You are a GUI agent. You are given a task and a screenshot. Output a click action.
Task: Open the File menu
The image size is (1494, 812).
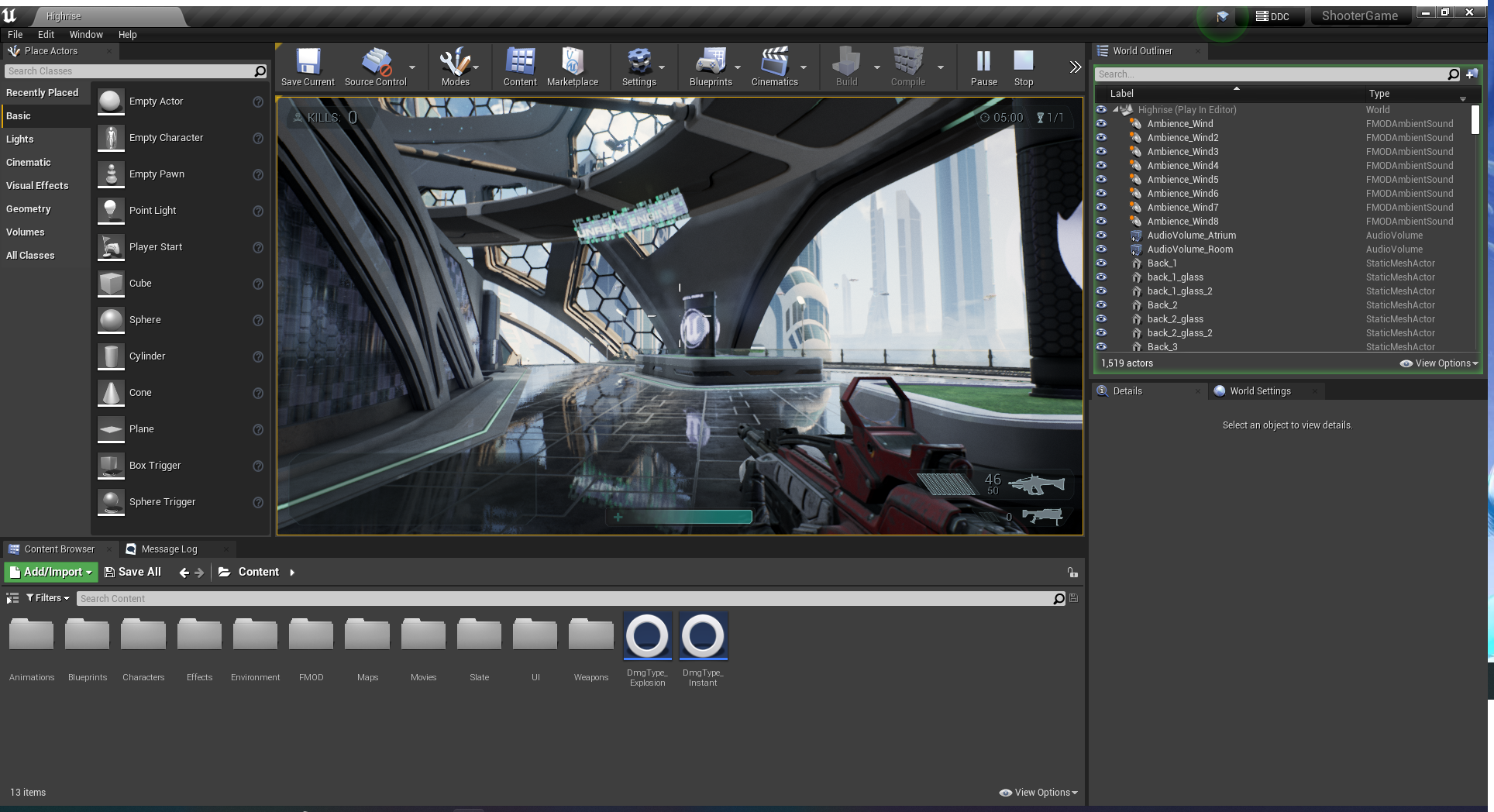(15, 35)
